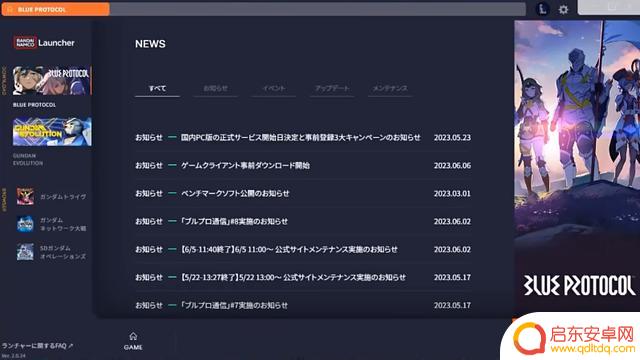Viewport: 640px width, 360px height.
Task: Click the NEWS heading
Action: [150, 44]
